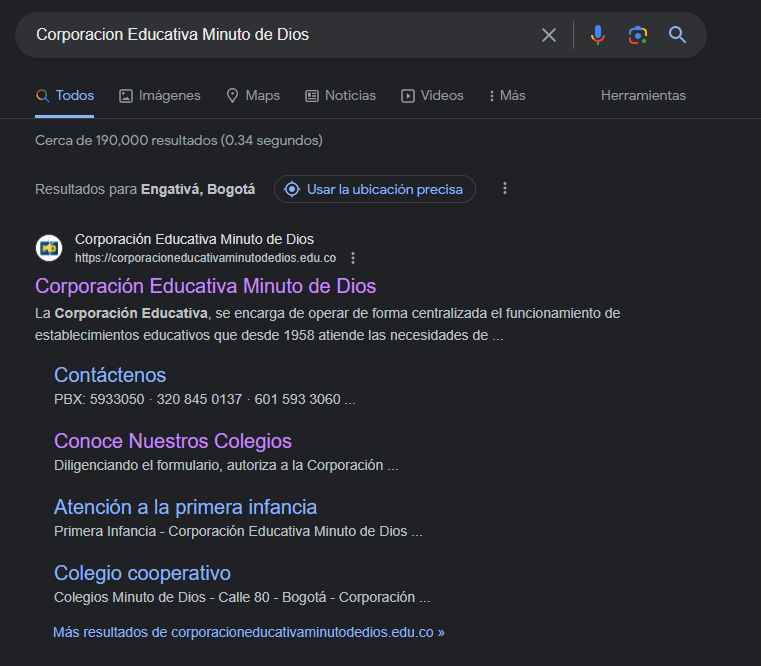
Task: Start voice search with the microphone icon
Action: (597, 35)
